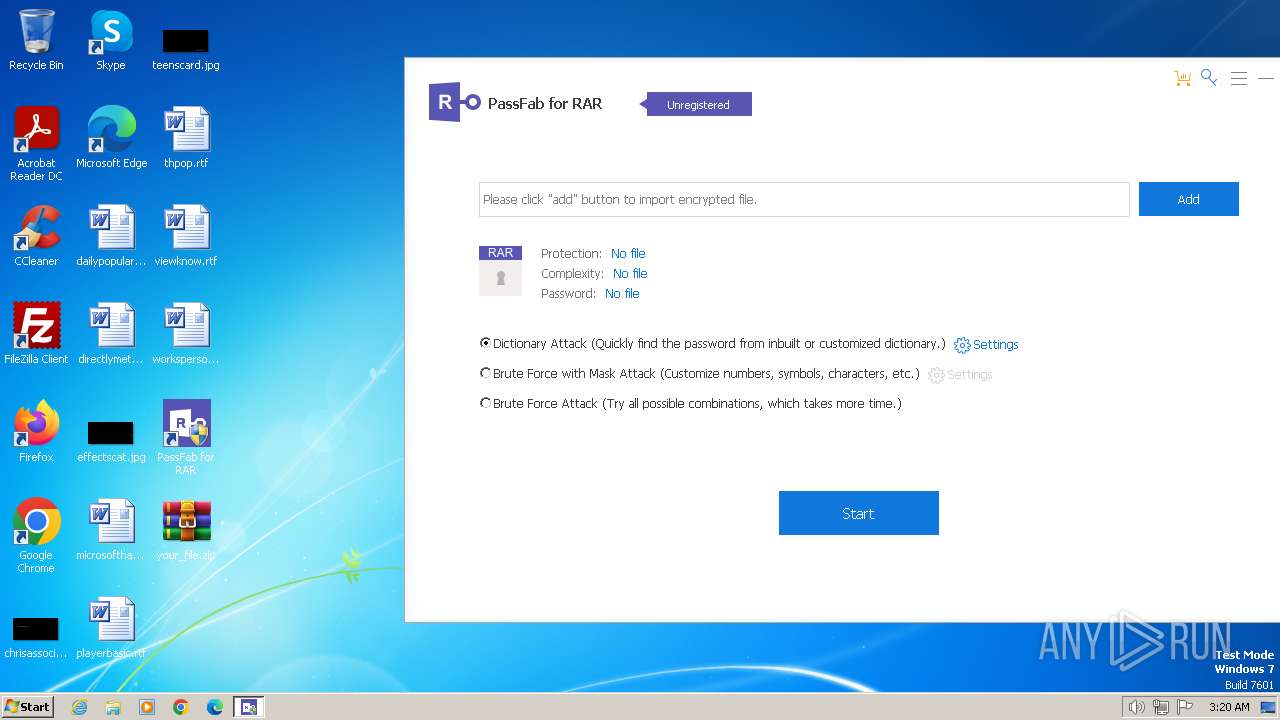This screenshot has height=720, width=1280.
Task: Select the playerbasic.rtf desktop file
Action: pos(111,628)
